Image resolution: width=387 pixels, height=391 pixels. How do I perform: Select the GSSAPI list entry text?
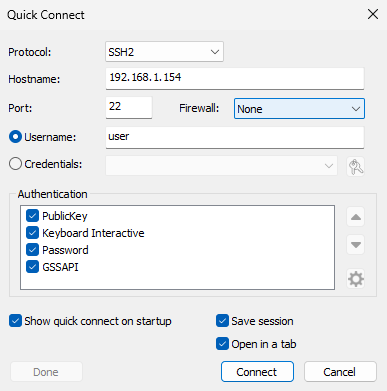point(60,267)
